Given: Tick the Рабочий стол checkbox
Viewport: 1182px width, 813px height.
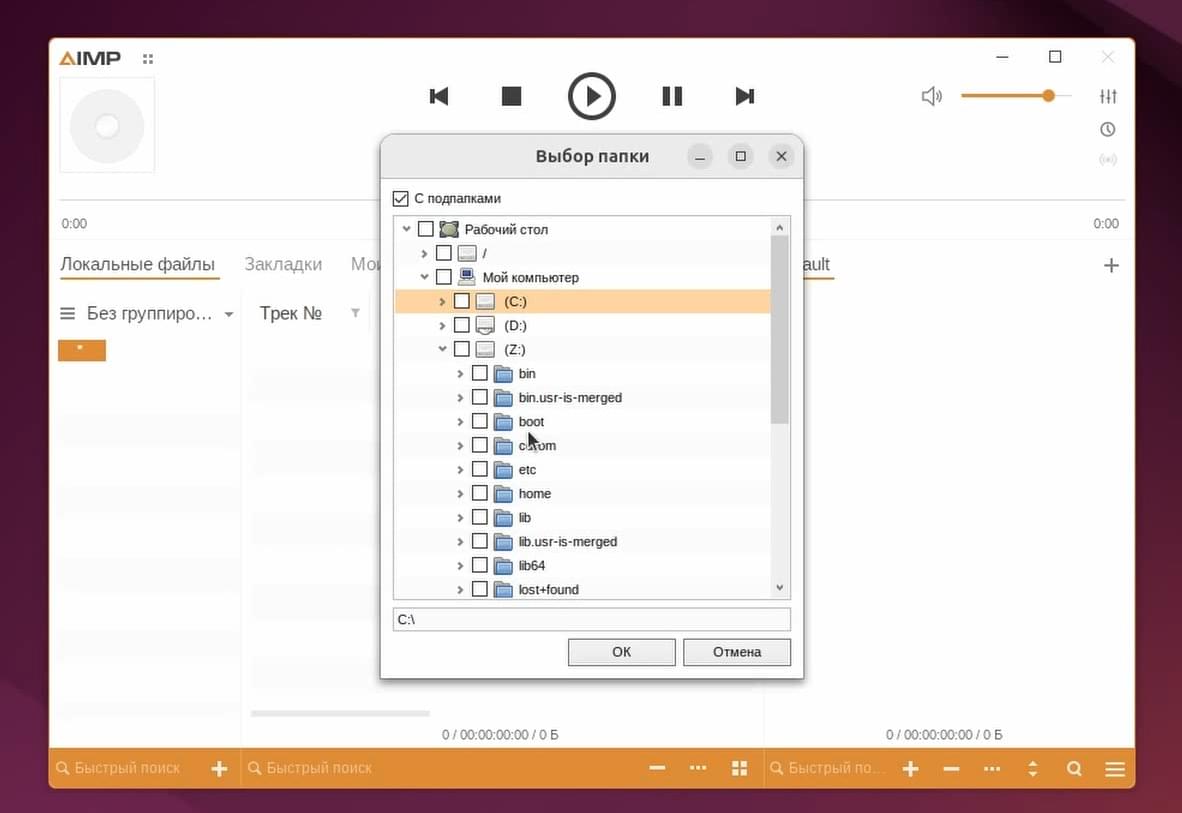Looking at the screenshot, I should coord(426,229).
